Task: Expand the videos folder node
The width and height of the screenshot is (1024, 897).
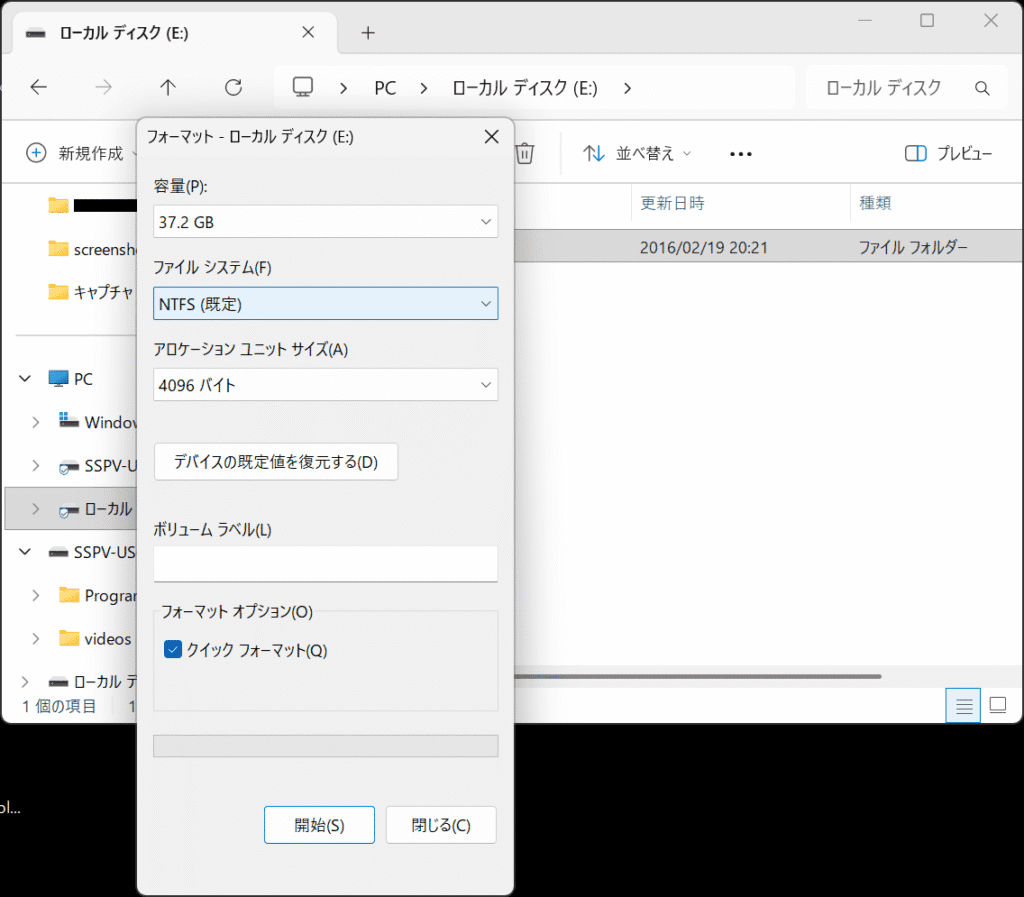Action: point(36,638)
